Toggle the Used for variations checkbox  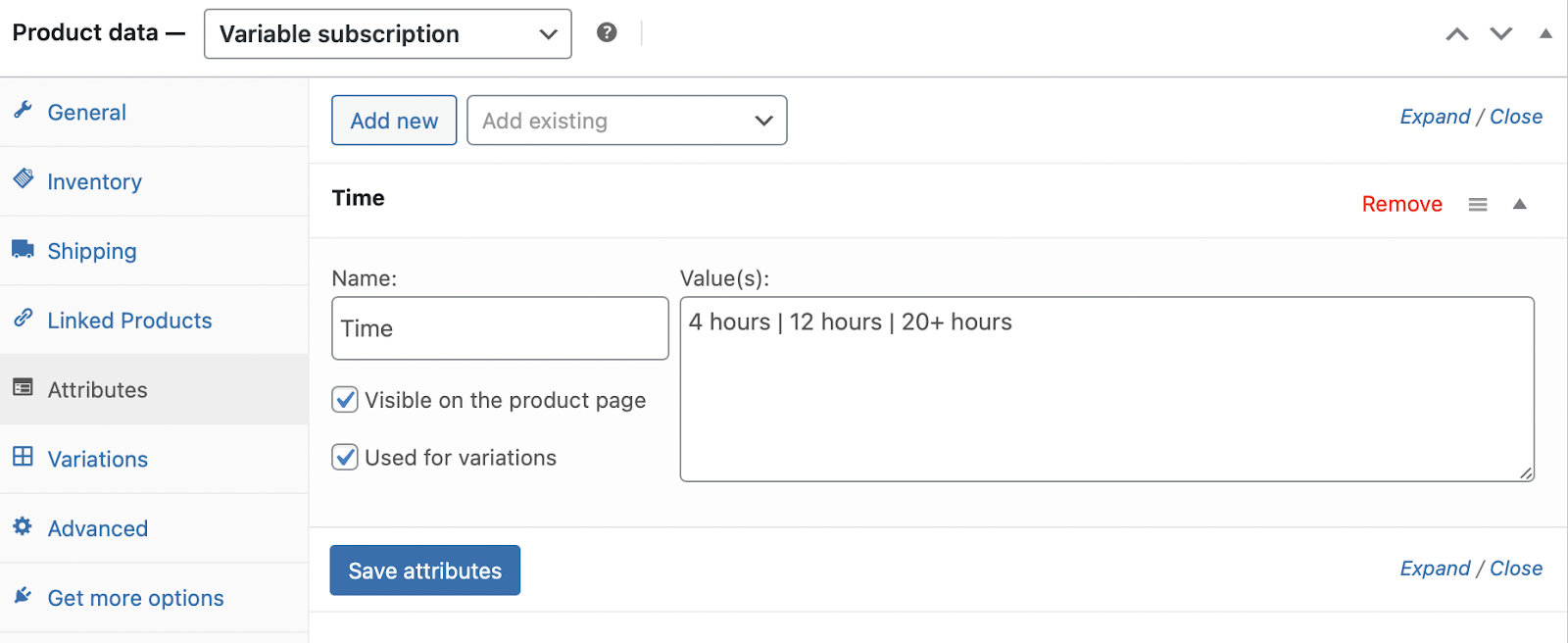point(345,458)
